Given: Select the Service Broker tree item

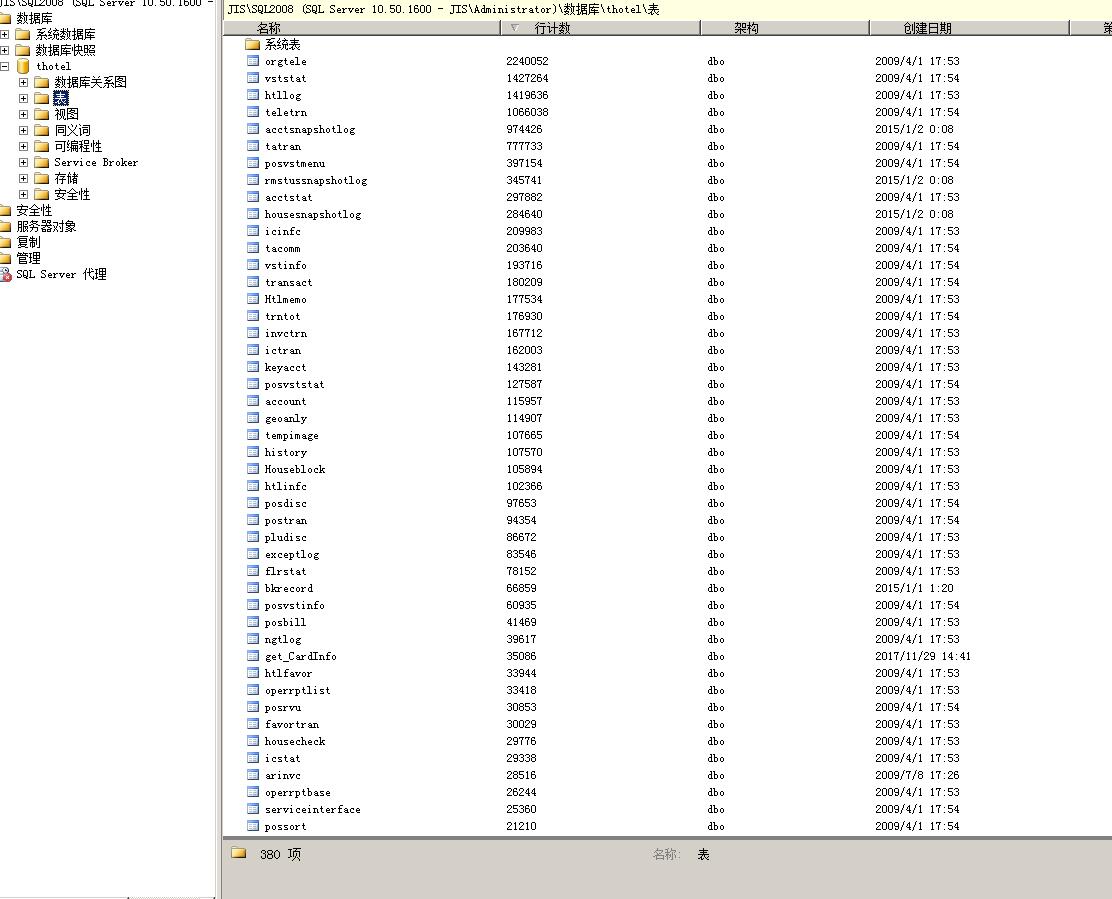Looking at the screenshot, I should coord(96,162).
